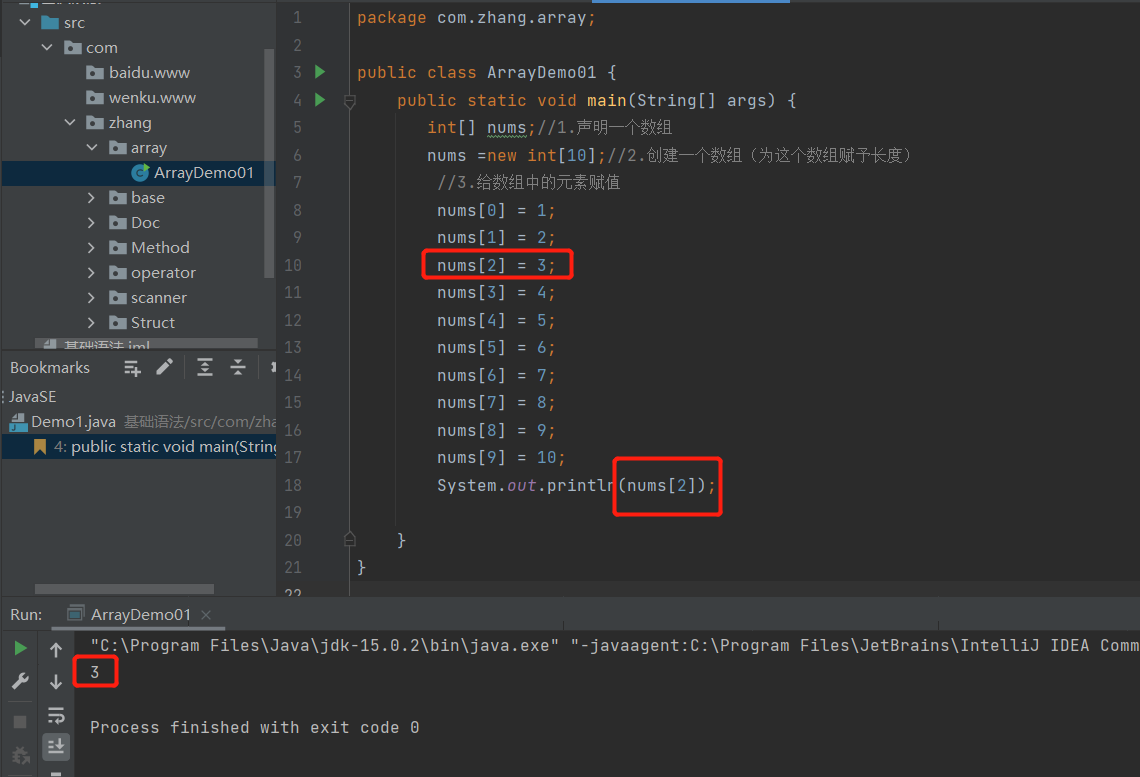Select the wenku.www package row

click(138, 97)
